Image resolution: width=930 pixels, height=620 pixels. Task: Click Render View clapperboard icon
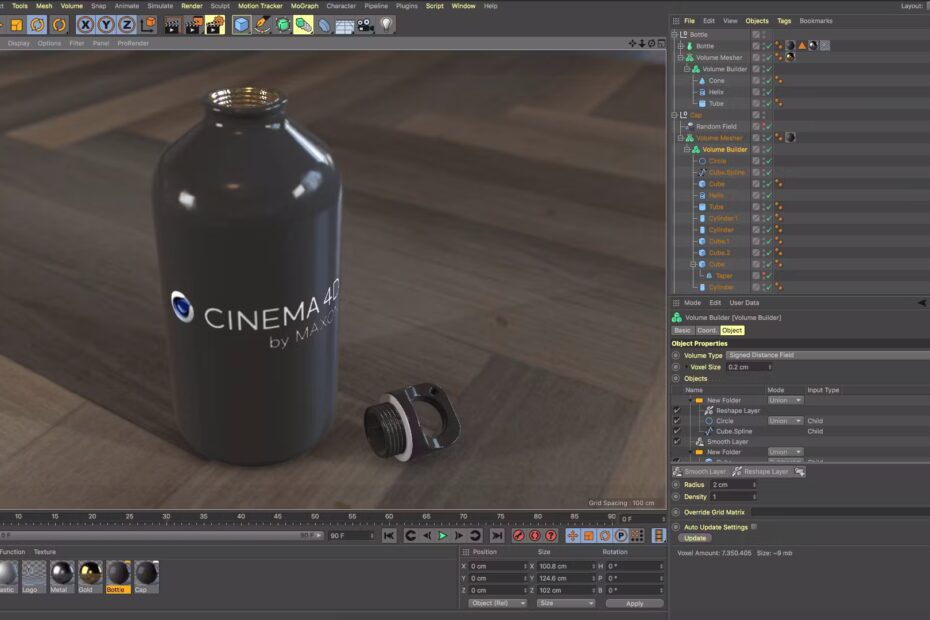[x=172, y=25]
